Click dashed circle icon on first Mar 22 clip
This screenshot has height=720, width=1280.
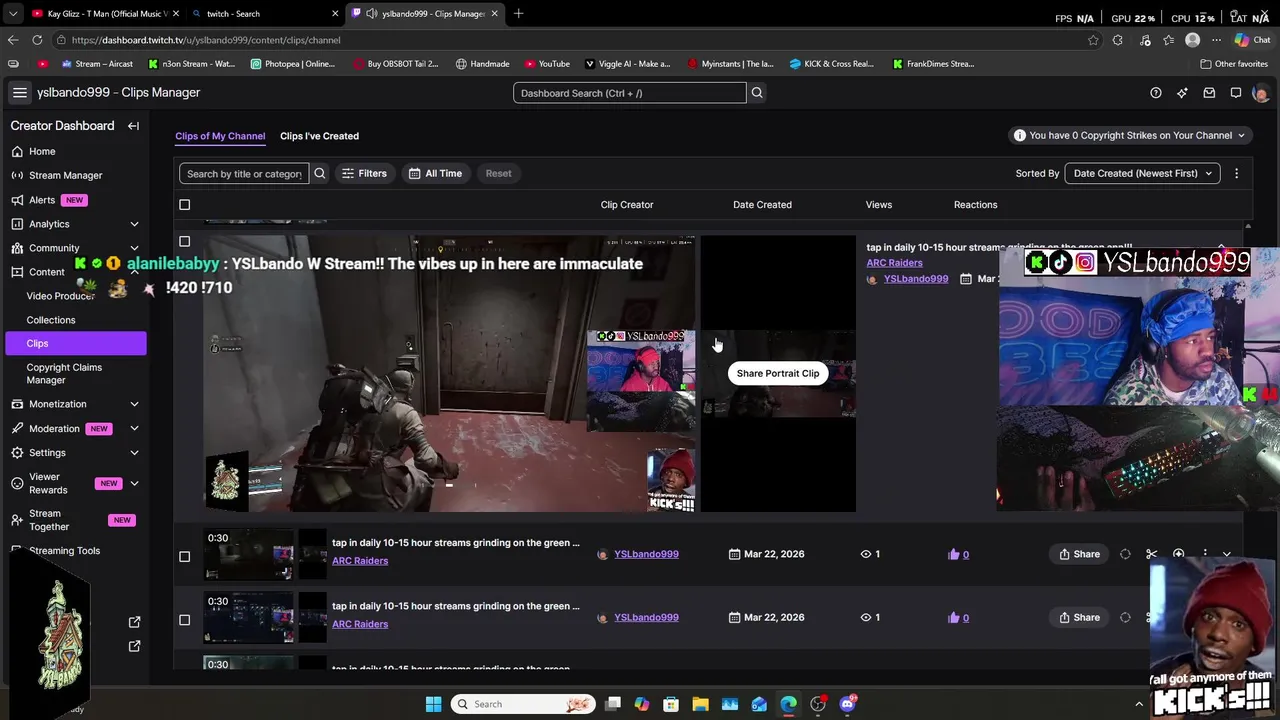pos(1125,554)
